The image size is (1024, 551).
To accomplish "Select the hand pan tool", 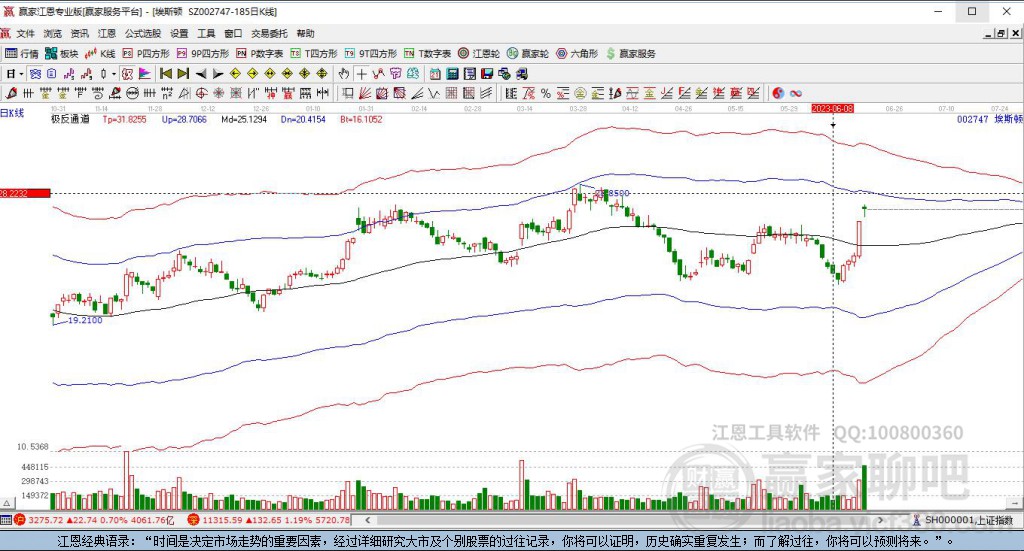I will tap(343, 74).
